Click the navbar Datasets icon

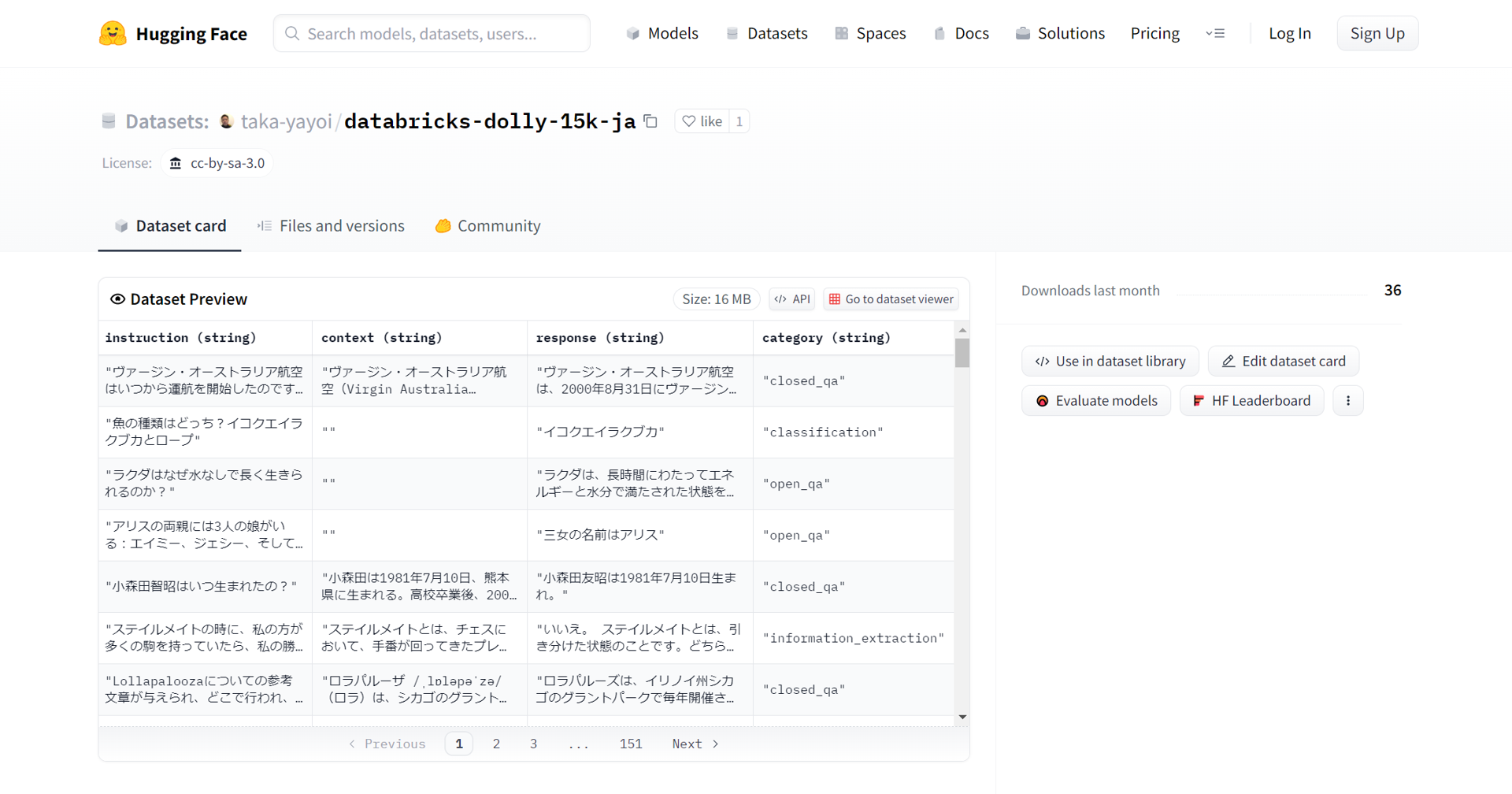[x=732, y=33]
